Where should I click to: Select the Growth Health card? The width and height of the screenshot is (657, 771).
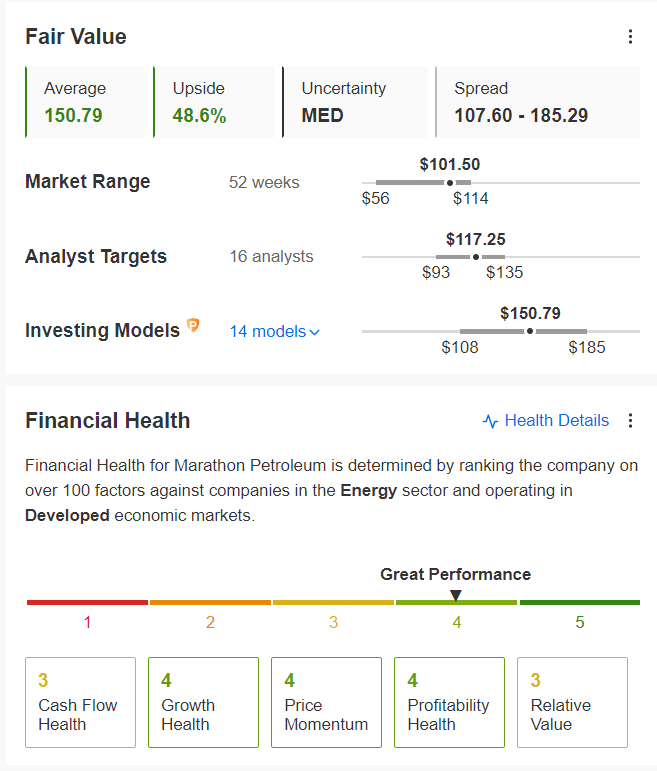204,702
